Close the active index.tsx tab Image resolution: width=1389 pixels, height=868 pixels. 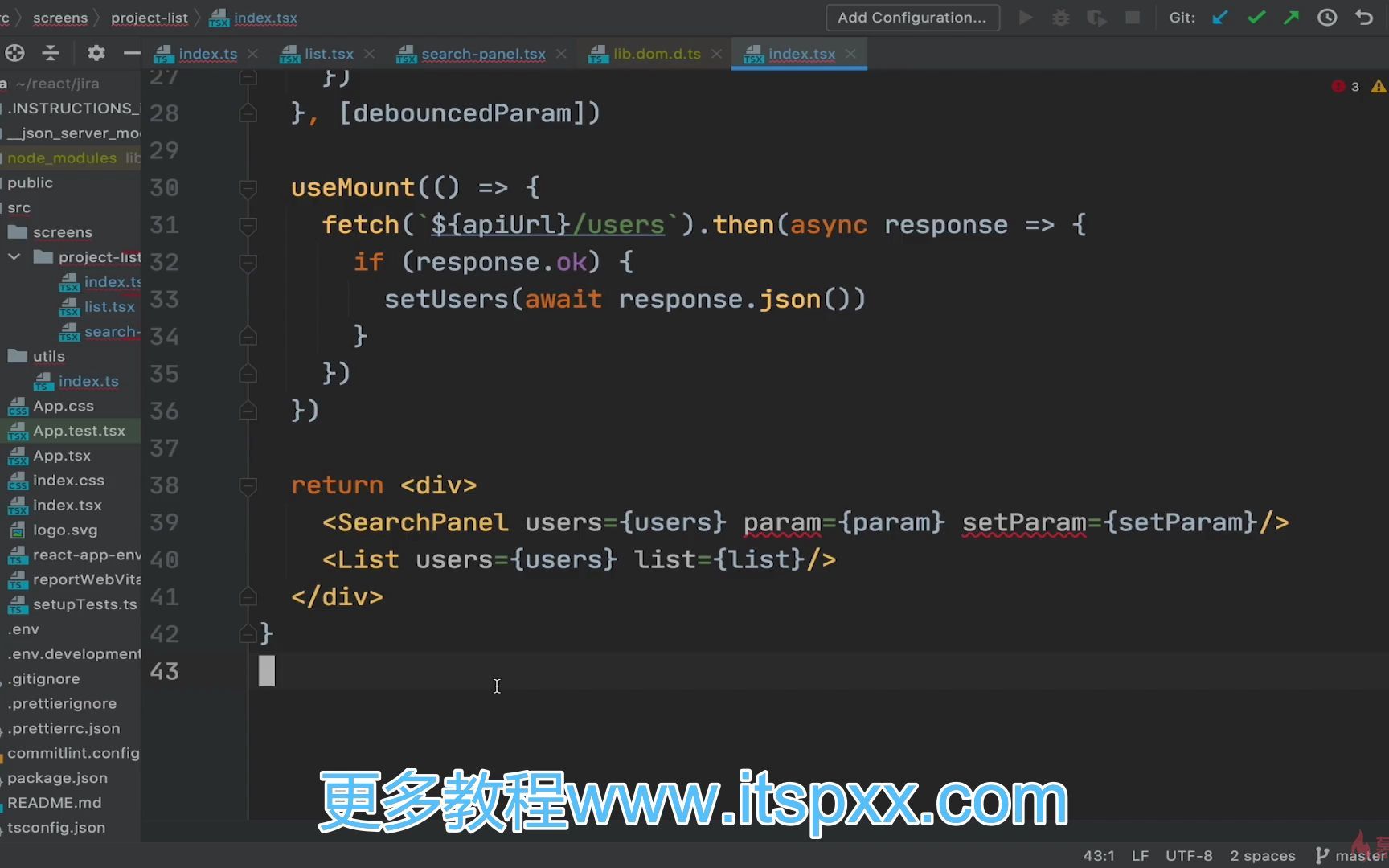(x=850, y=54)
